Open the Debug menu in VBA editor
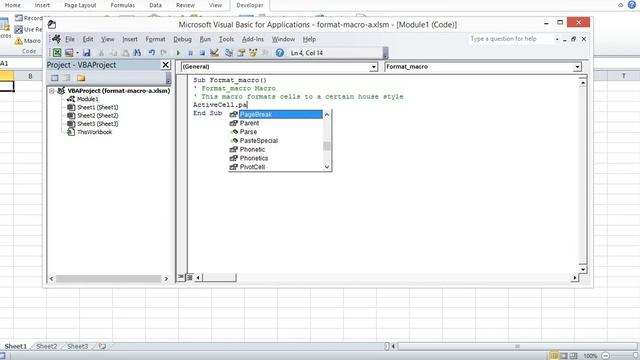640x360 pixels. pyautogui.click(x=182, y=39)
